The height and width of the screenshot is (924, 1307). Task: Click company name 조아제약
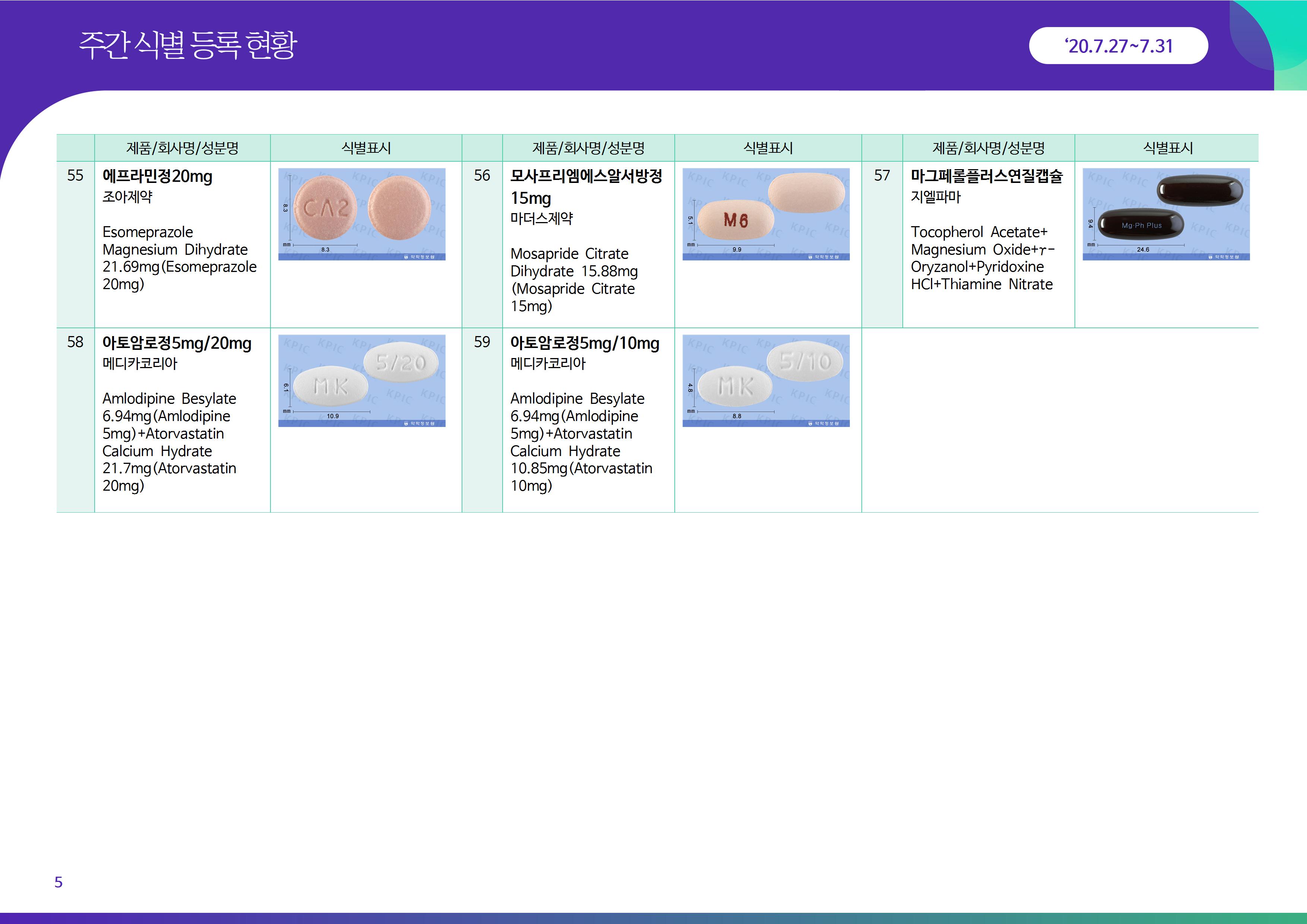[127, 197]
